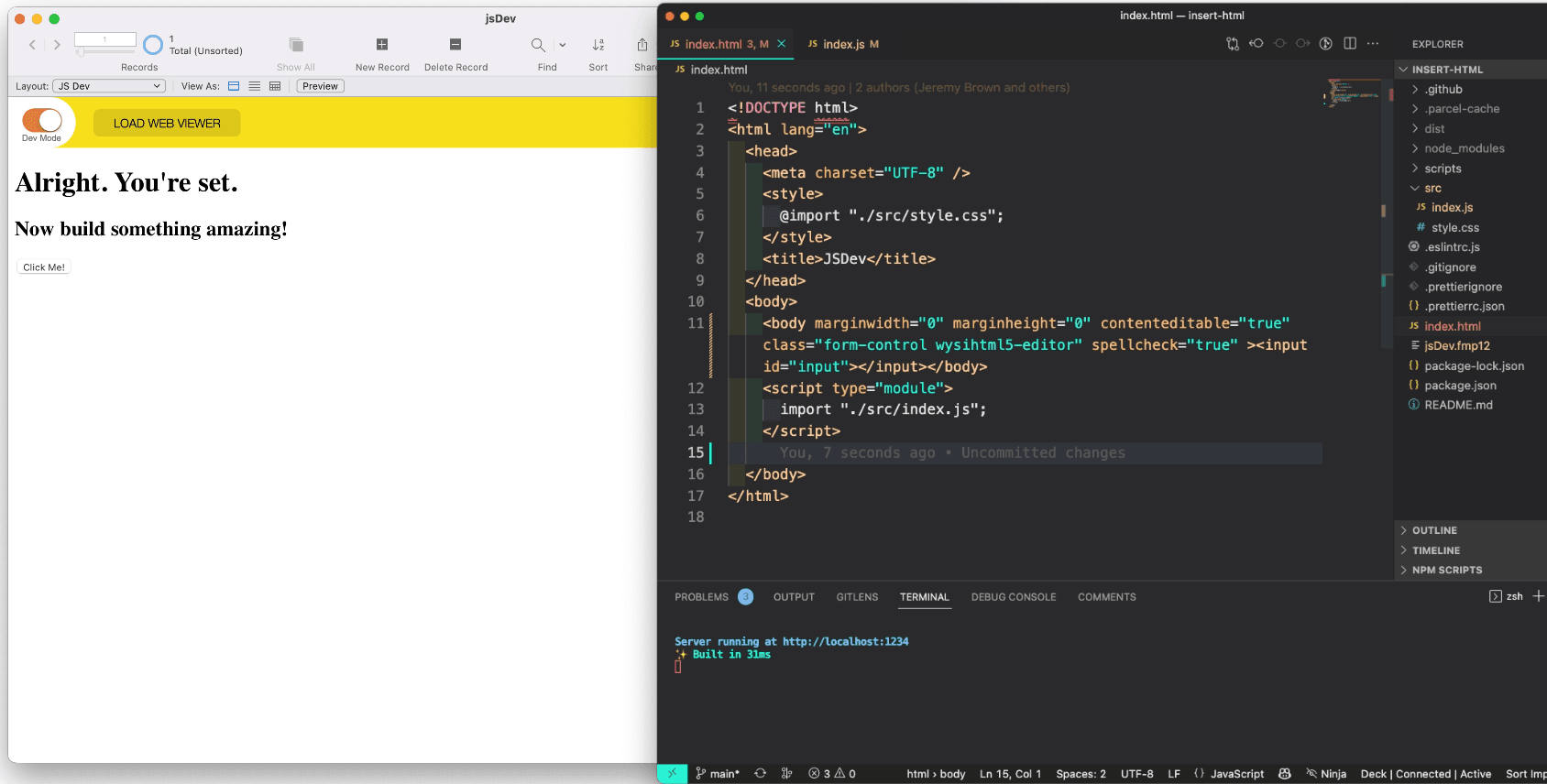1547x784 pixels.
Task: Switch to table view in View As
Action: pyautogui.click(x=275, y=86)
